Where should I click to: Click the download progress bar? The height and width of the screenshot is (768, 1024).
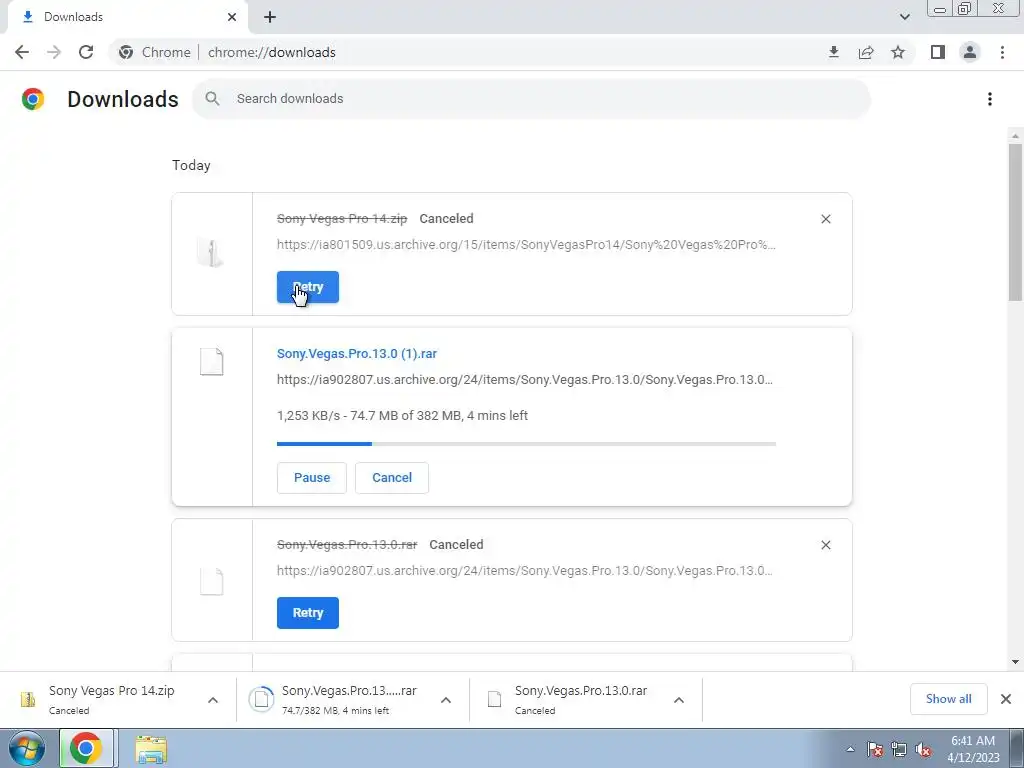pos(526,444)
